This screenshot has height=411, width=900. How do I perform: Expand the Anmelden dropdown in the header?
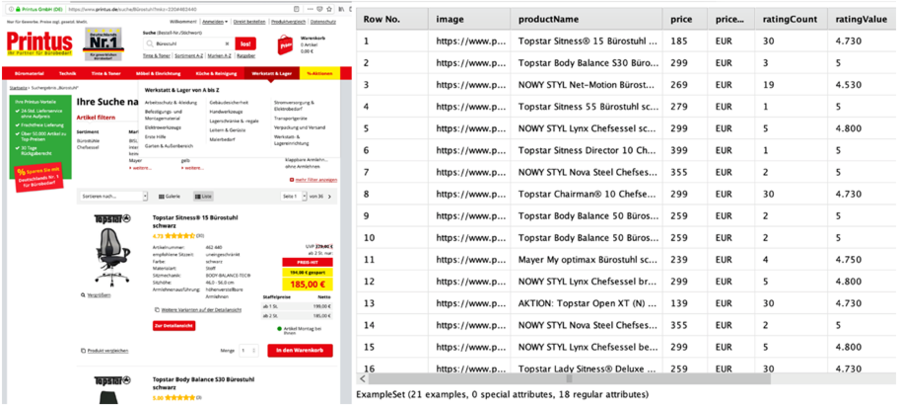coord(217,21)
